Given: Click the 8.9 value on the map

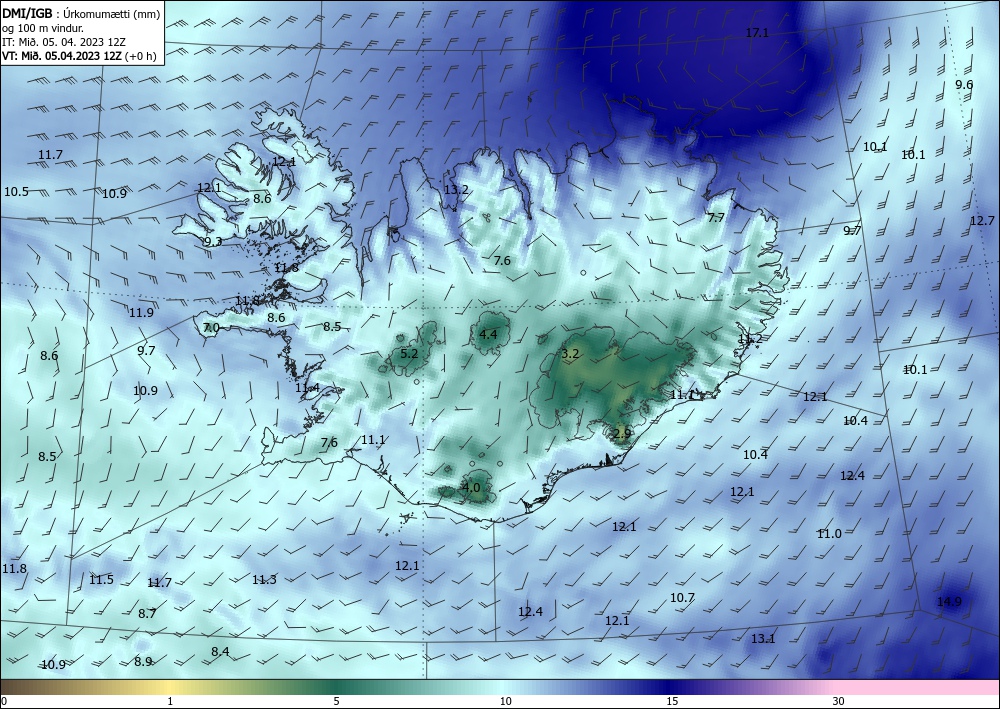Looking at the screenshot, I should 143,662.
